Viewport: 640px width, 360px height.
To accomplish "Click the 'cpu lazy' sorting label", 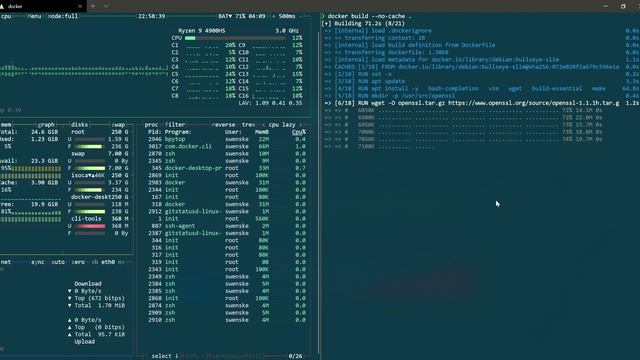I will tap(282, 124).
